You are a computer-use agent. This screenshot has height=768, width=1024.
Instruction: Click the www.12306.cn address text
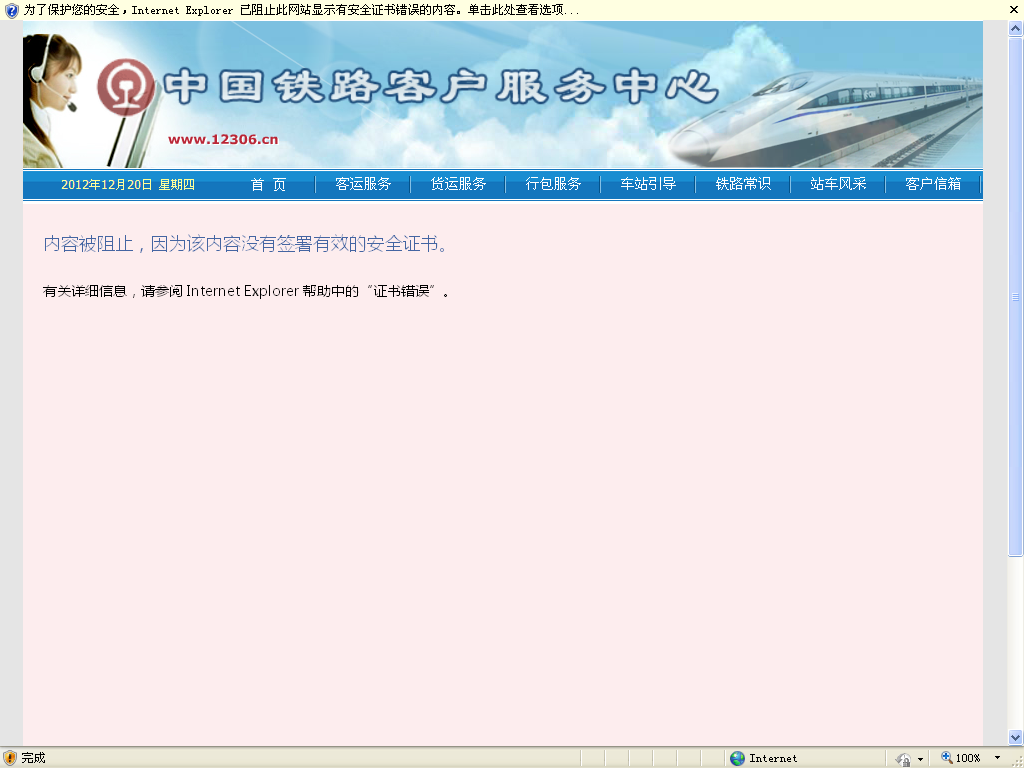tap(223, 139)
